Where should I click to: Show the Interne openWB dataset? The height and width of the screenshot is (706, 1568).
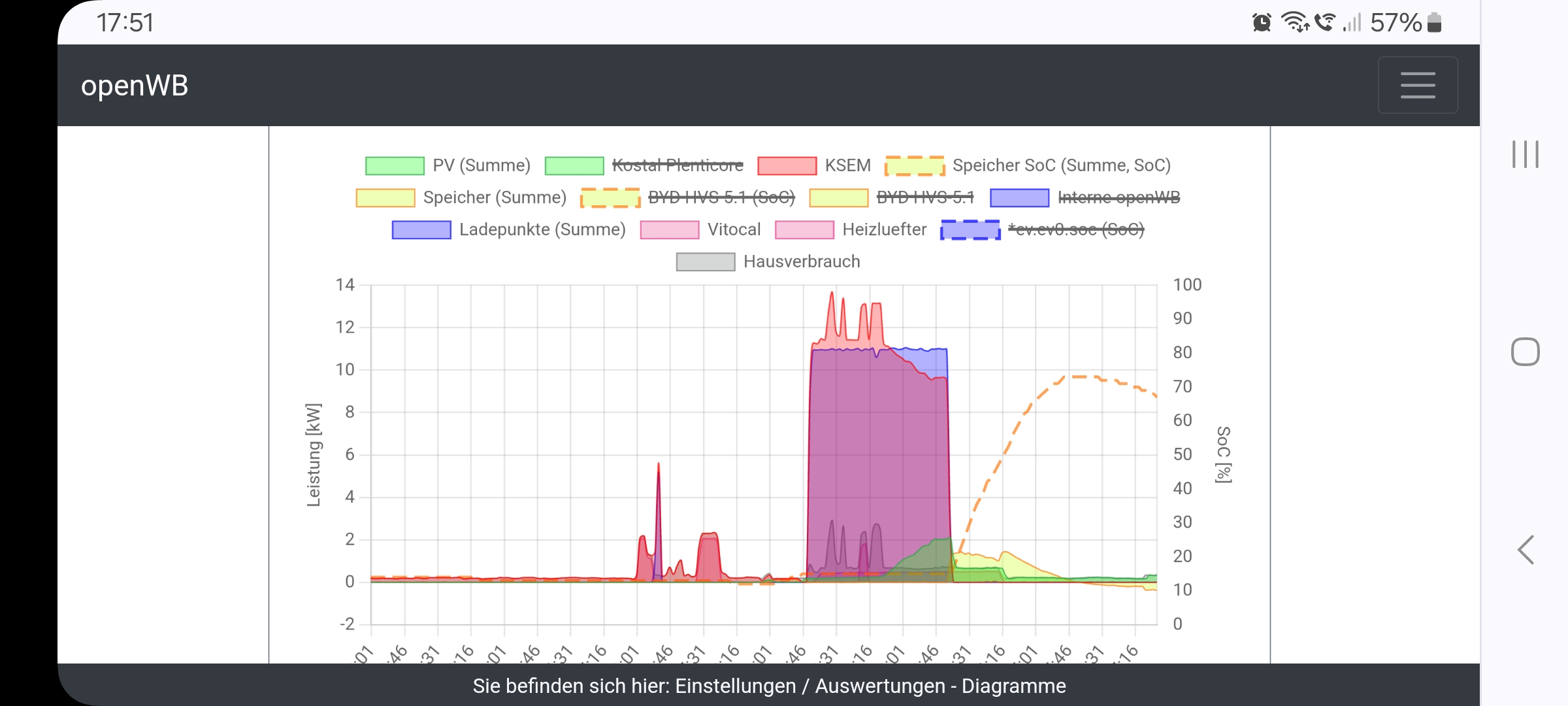pos(1118,197)
